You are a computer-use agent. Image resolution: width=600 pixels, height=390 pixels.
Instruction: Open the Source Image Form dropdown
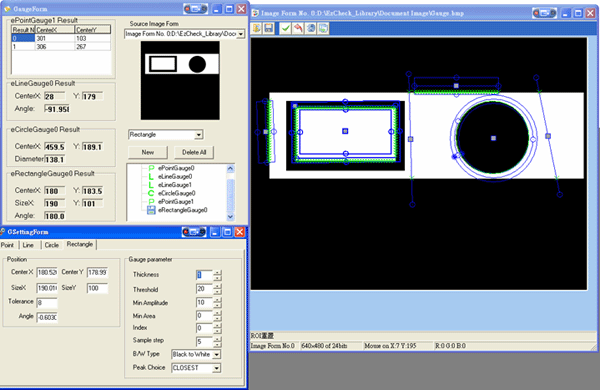(241, 34)
